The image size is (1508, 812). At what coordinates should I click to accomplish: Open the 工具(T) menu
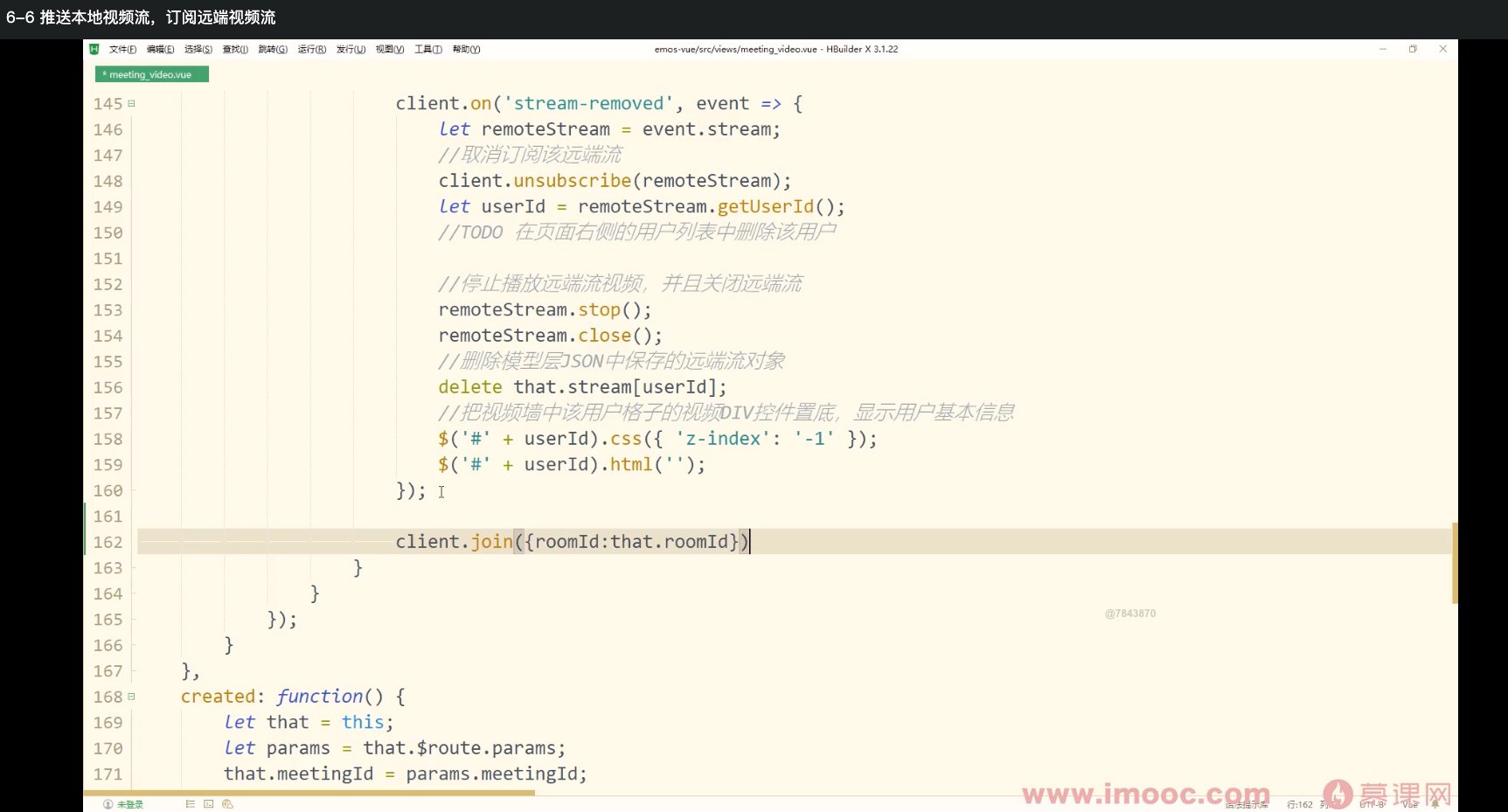(x=428, y=49)
